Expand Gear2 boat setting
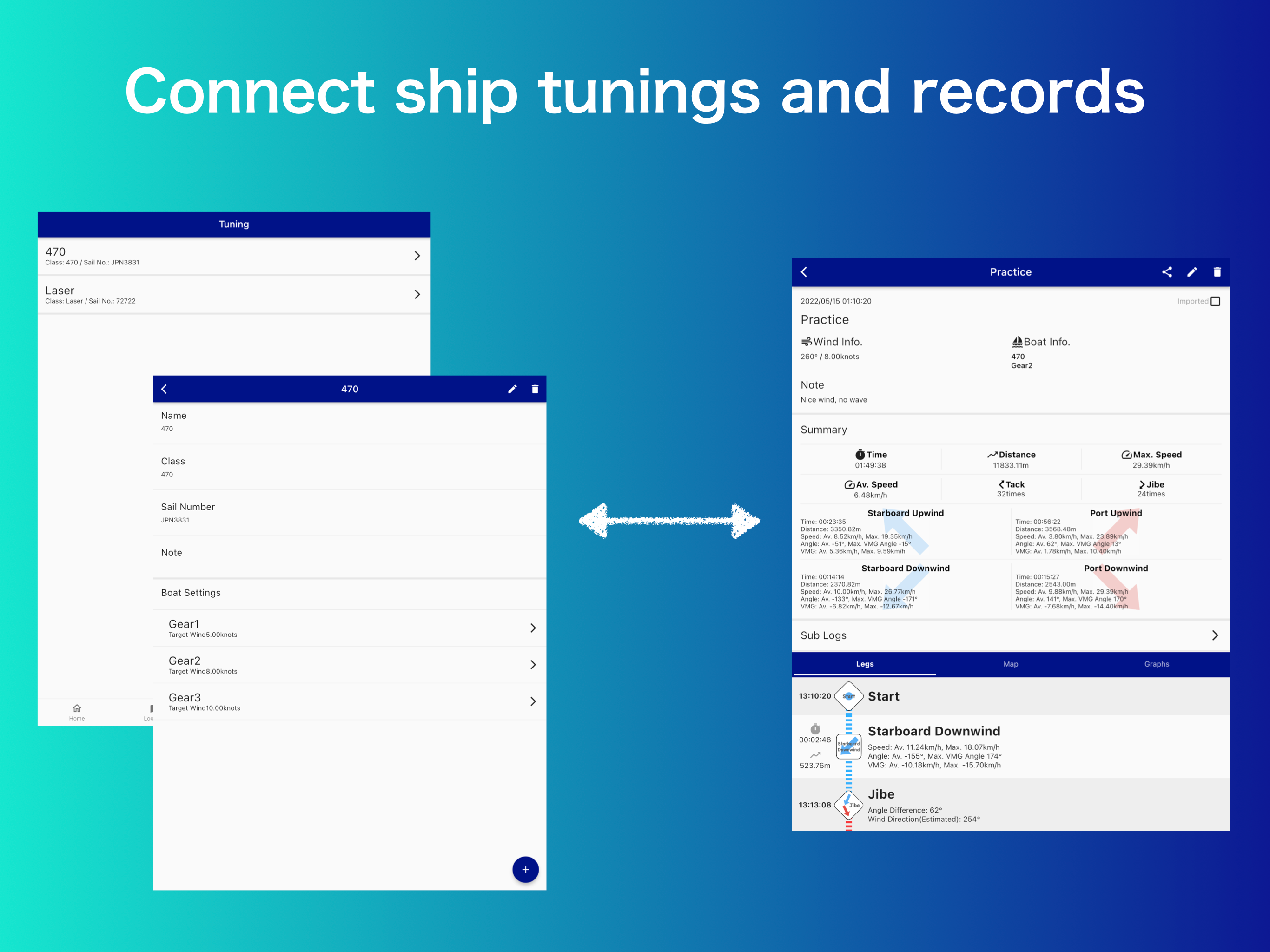The image size is (1270, 952). tap(350, 665)
